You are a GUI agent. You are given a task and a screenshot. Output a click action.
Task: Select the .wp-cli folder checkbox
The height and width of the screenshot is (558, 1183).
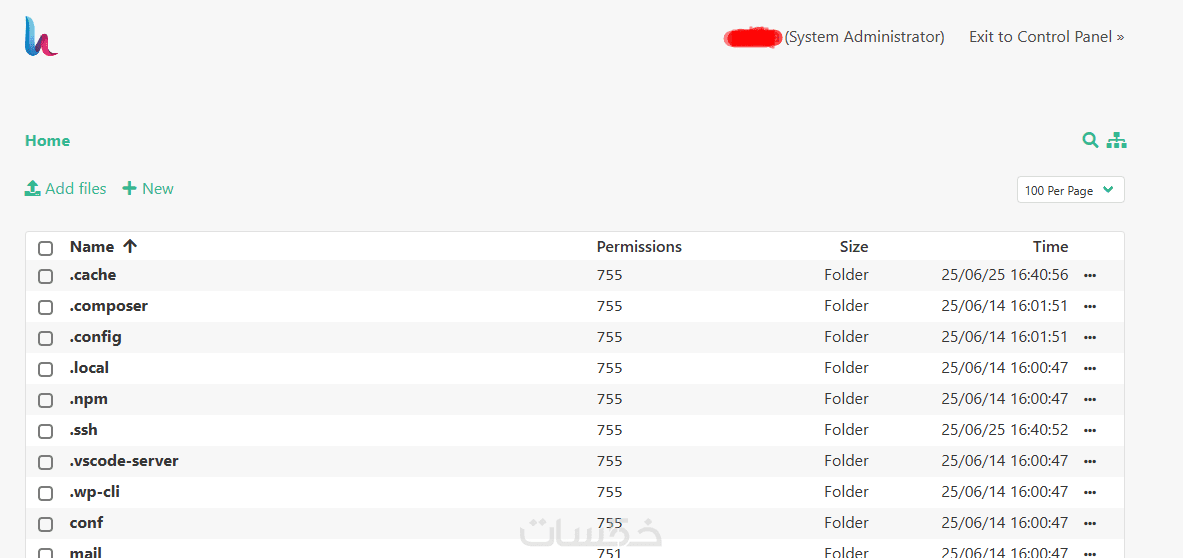45,493
